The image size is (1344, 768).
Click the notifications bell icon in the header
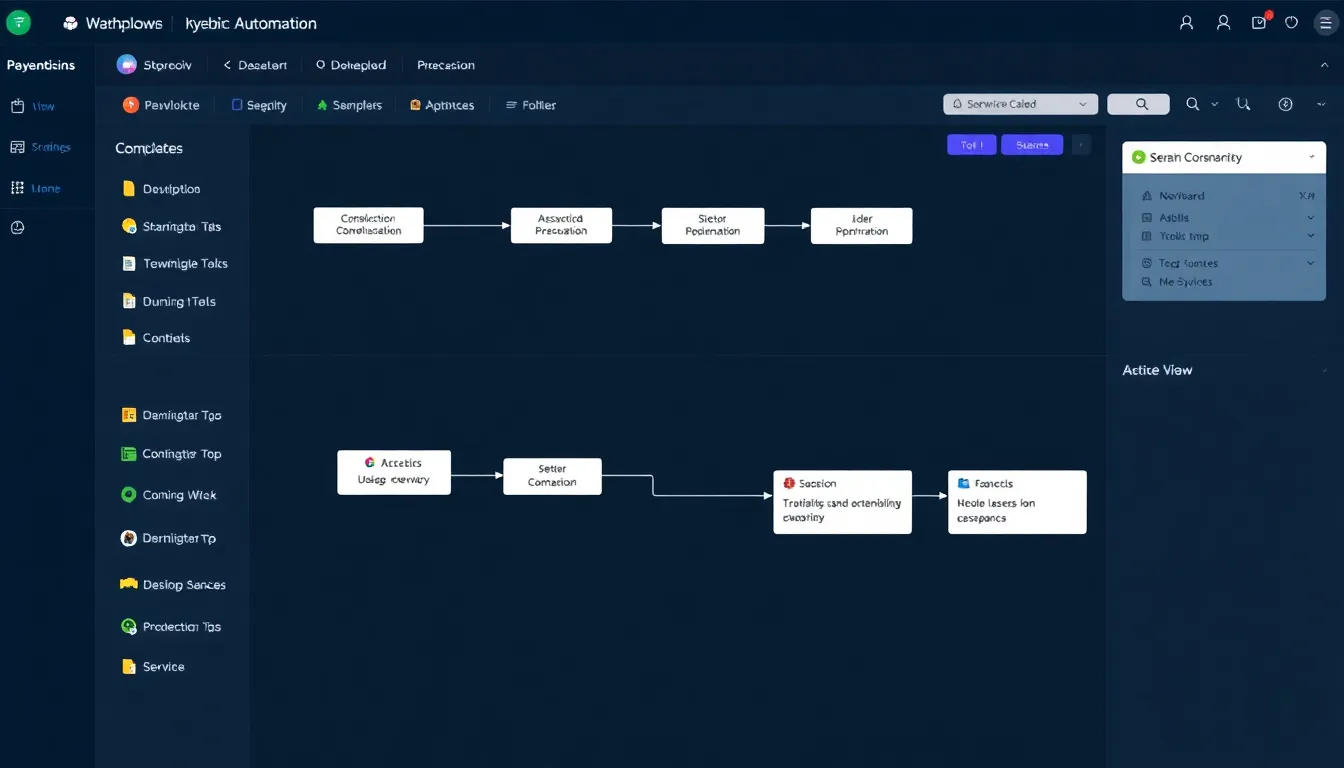click(x=1258, y=21)
